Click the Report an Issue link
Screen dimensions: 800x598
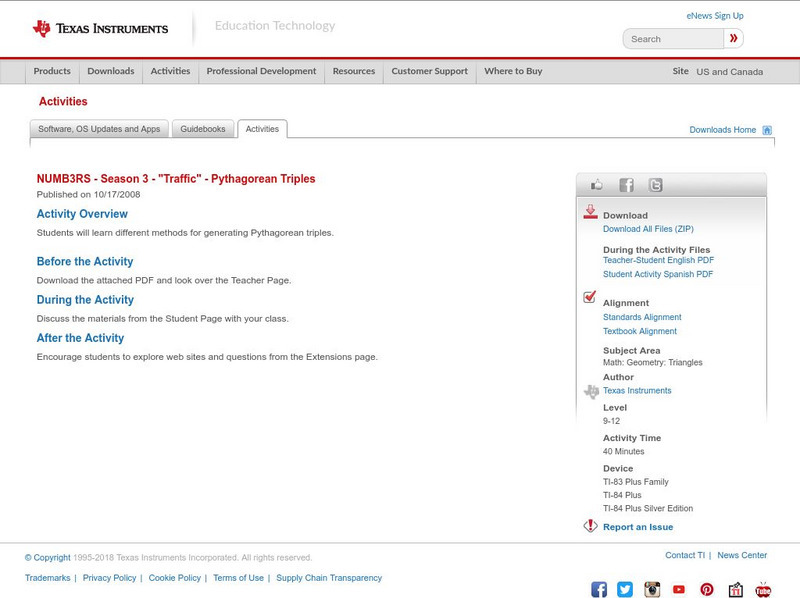(638, 527)
